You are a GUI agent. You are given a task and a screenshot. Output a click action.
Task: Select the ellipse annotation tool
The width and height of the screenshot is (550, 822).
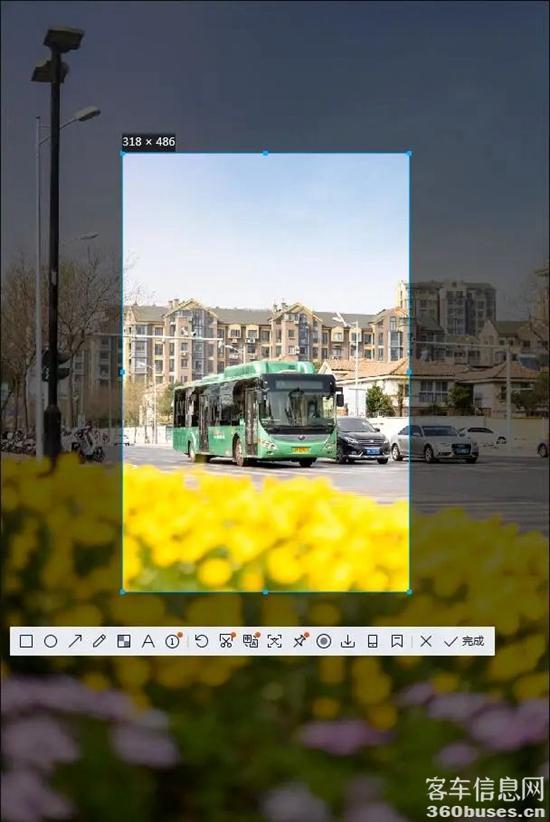pyautogui.click(x=50, y=641)
